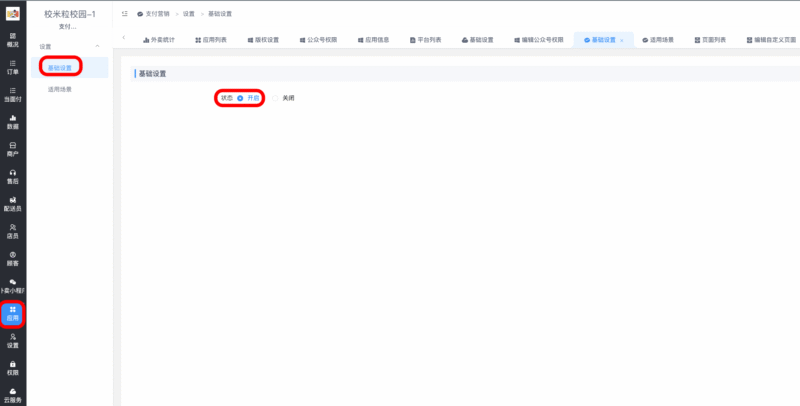Select the highlighted 应用 apps icon

[12, 313]
